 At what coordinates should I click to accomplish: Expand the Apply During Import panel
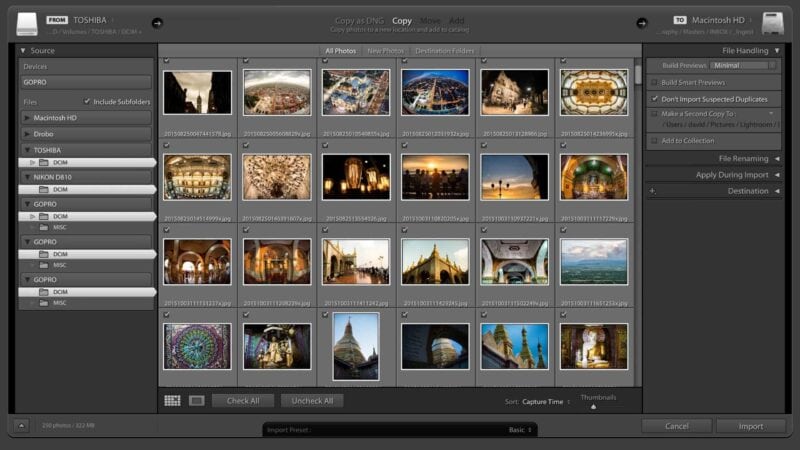[777, 175]
